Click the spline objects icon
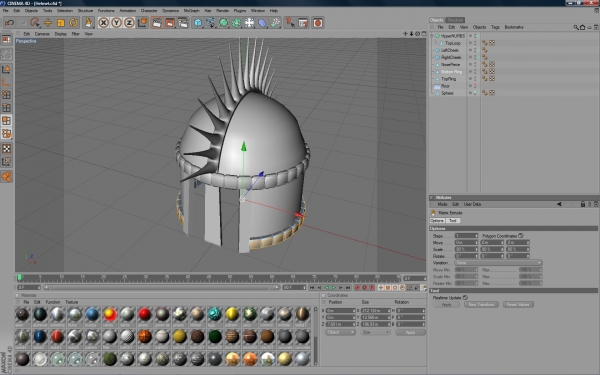The image size is (600, 375). click(210, 23)
